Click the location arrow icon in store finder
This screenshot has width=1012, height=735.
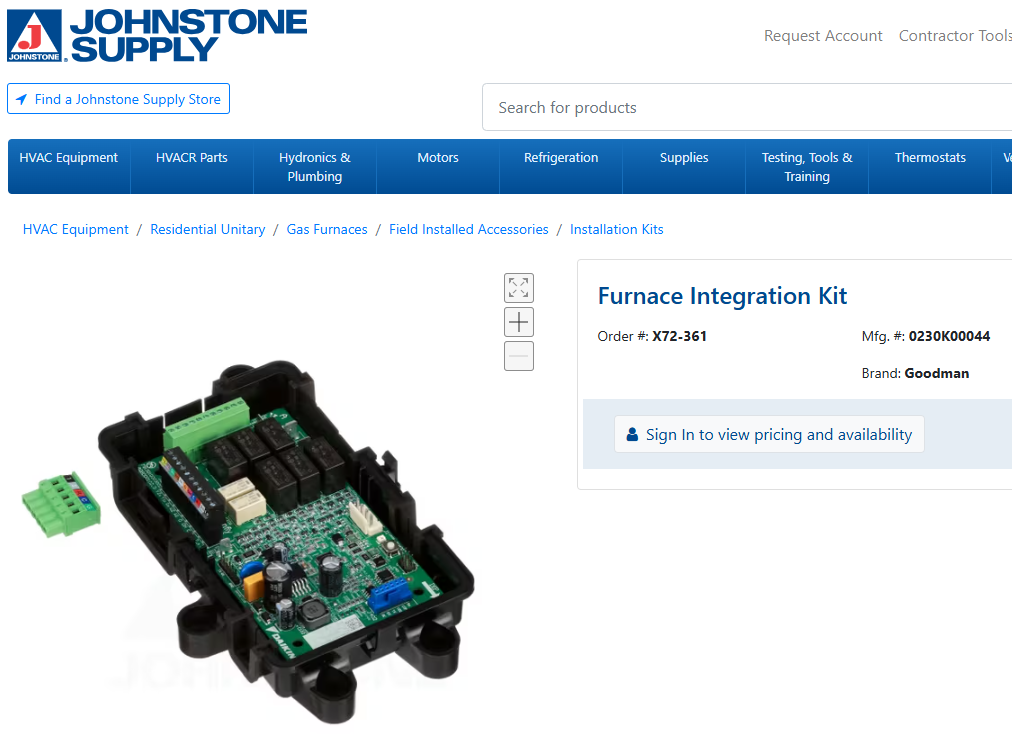(x=21, y=99)
